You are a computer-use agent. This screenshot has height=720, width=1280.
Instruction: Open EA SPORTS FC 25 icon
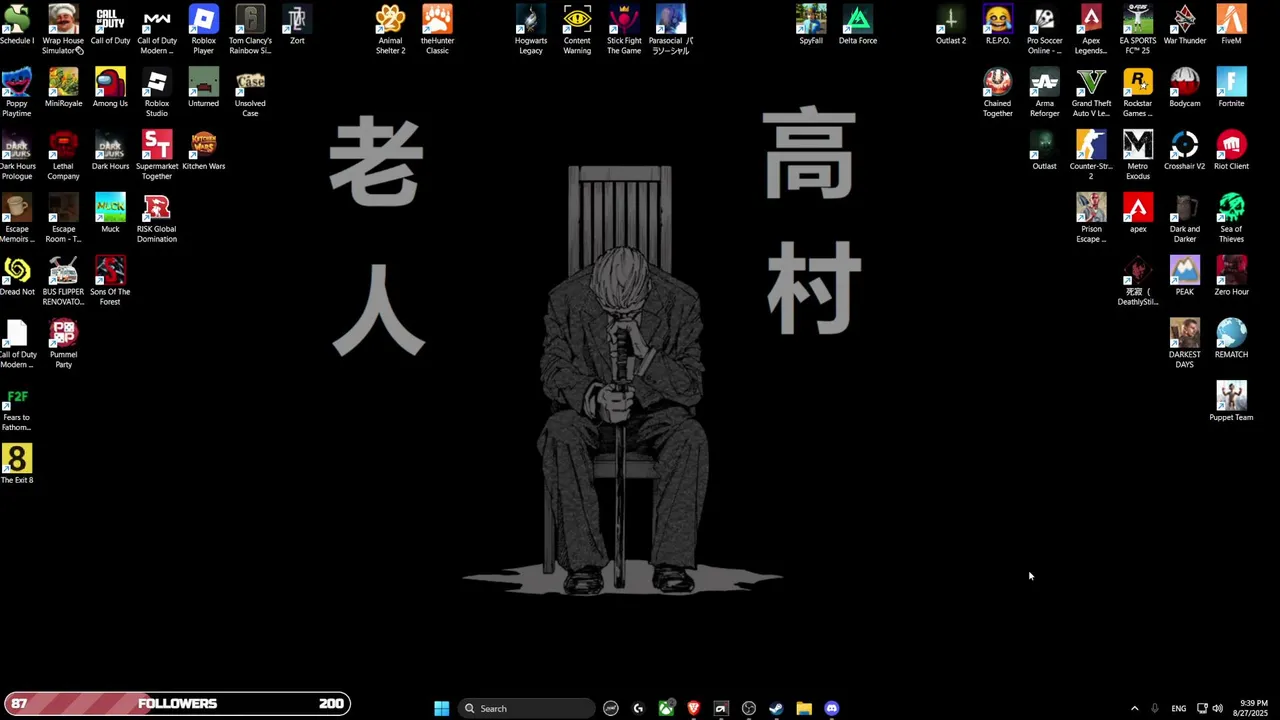pyautogui.click(x=1138, y=30)
